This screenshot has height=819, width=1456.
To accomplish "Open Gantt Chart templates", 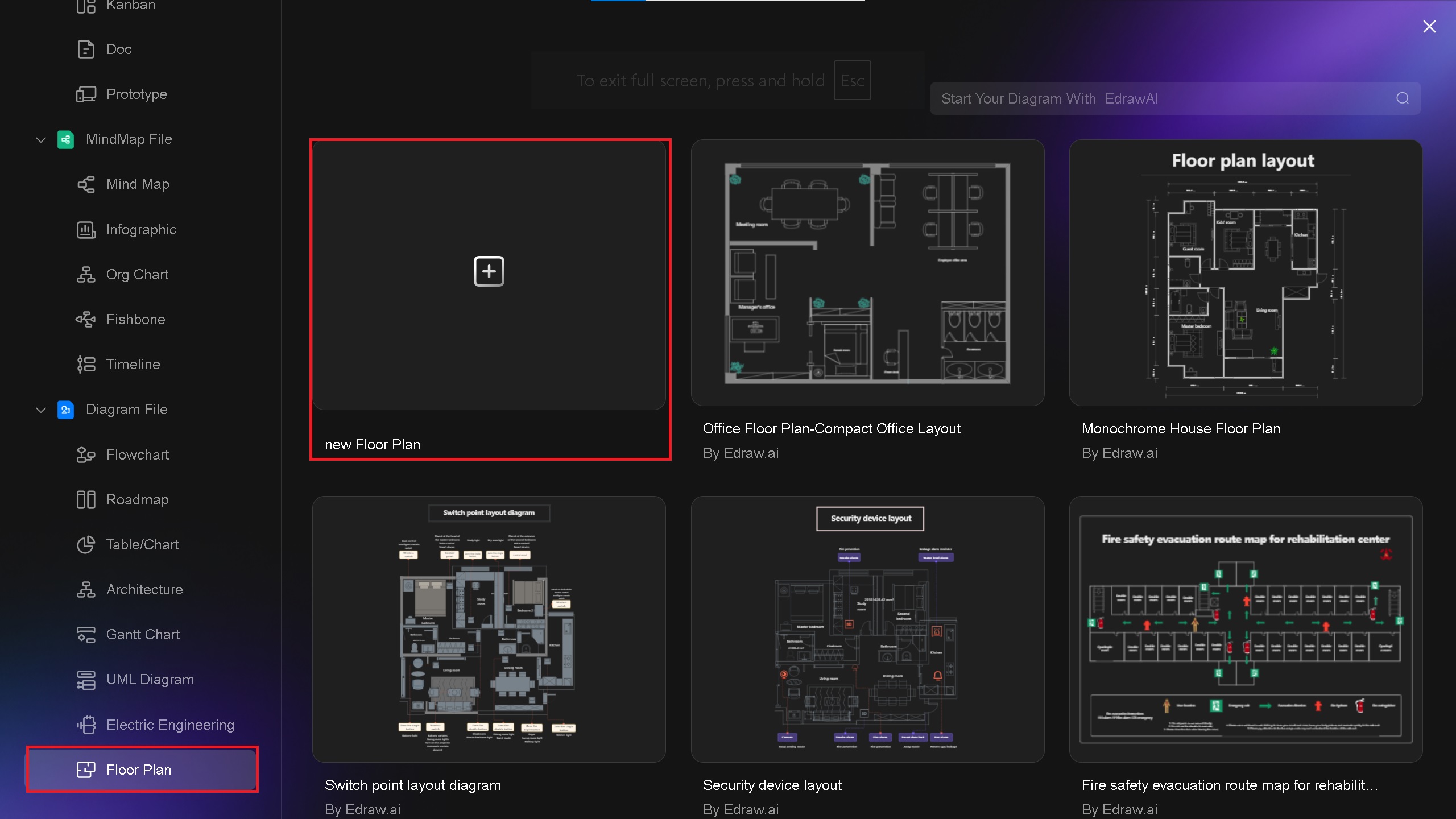I will coord(142,635).
